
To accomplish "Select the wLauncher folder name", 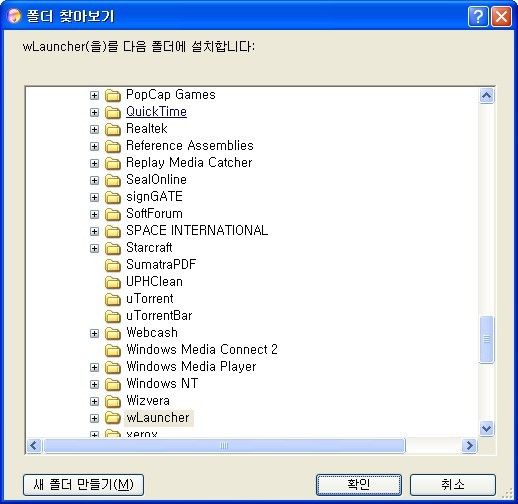I will pos(158,418).
